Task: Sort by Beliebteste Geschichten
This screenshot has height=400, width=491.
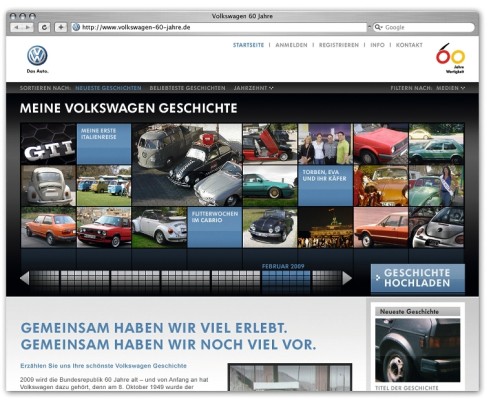Action: pyautogui.click(x=187, y=88)
